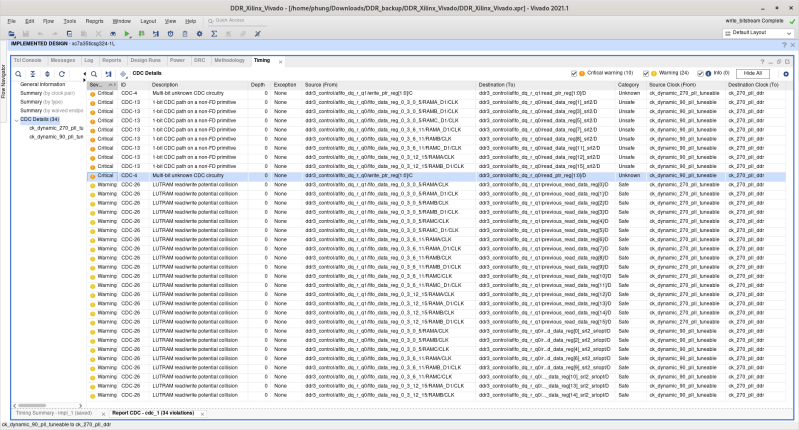Open the Reports menu

click(x=94, y=21)
